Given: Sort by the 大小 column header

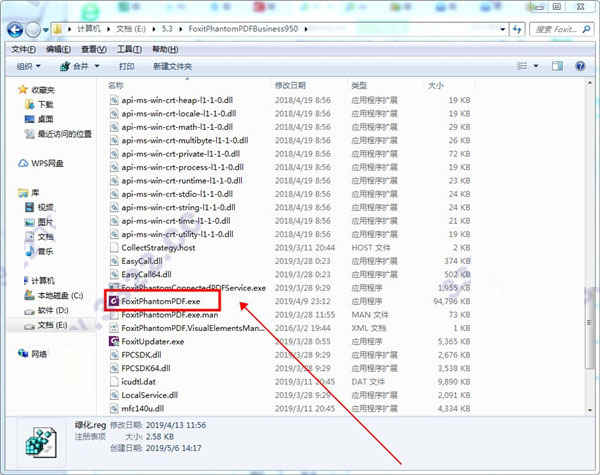Looking at the screenshot, I should tap(435, 85).
